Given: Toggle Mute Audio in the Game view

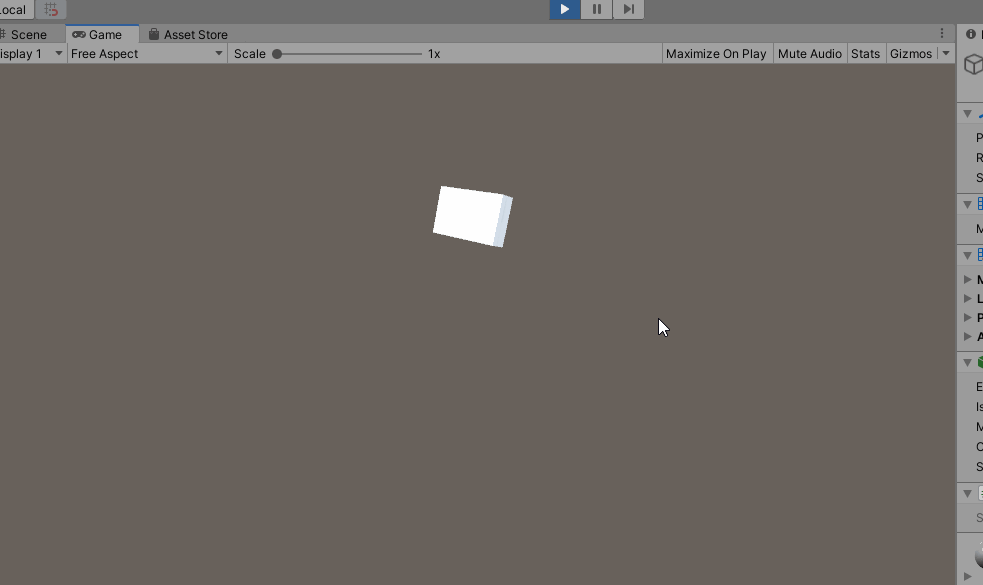Looking at the screenshot, I should pyautogui.click(x=809, y=53).
